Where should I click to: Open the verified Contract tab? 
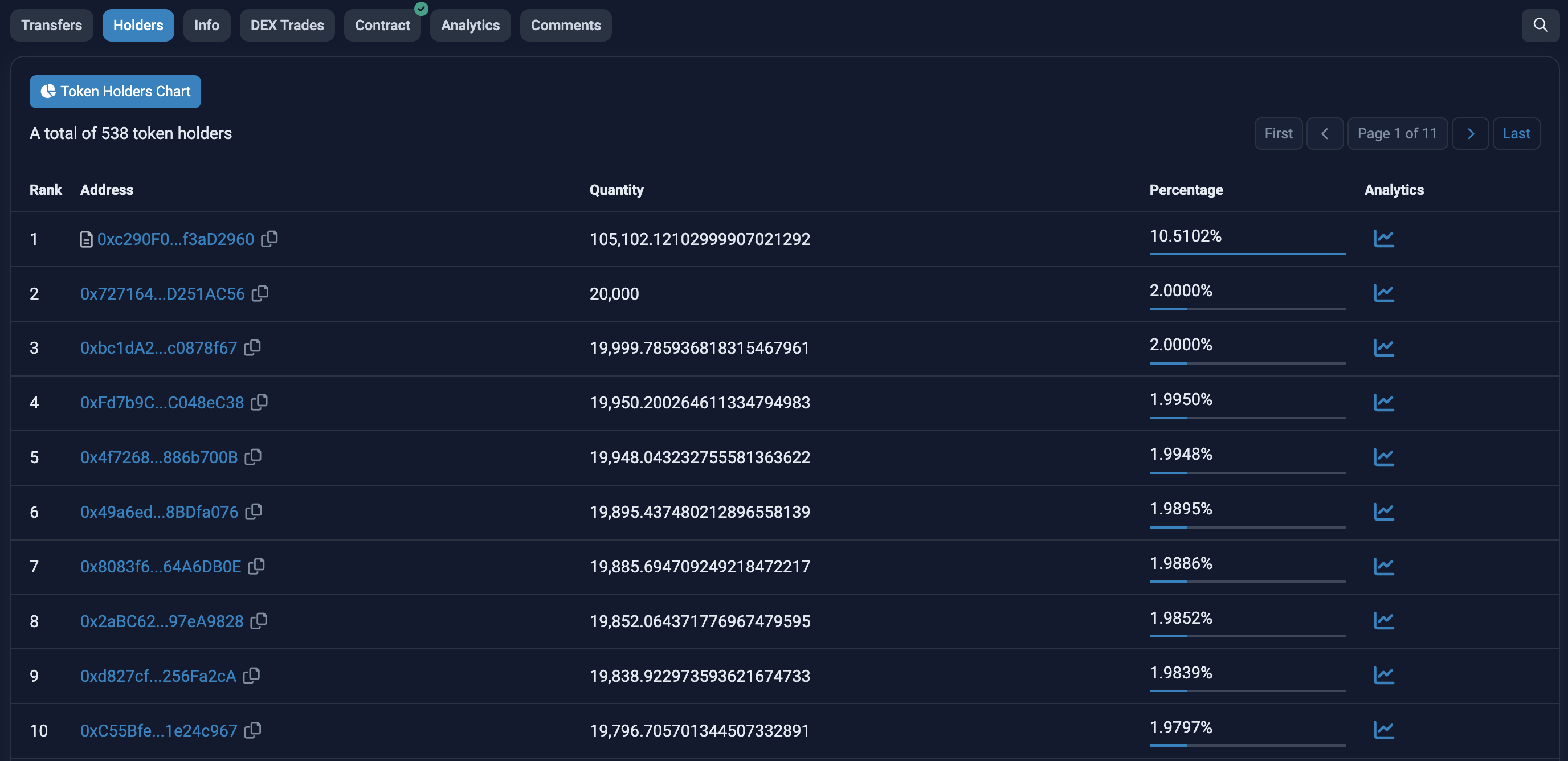[x=382, y=25]
